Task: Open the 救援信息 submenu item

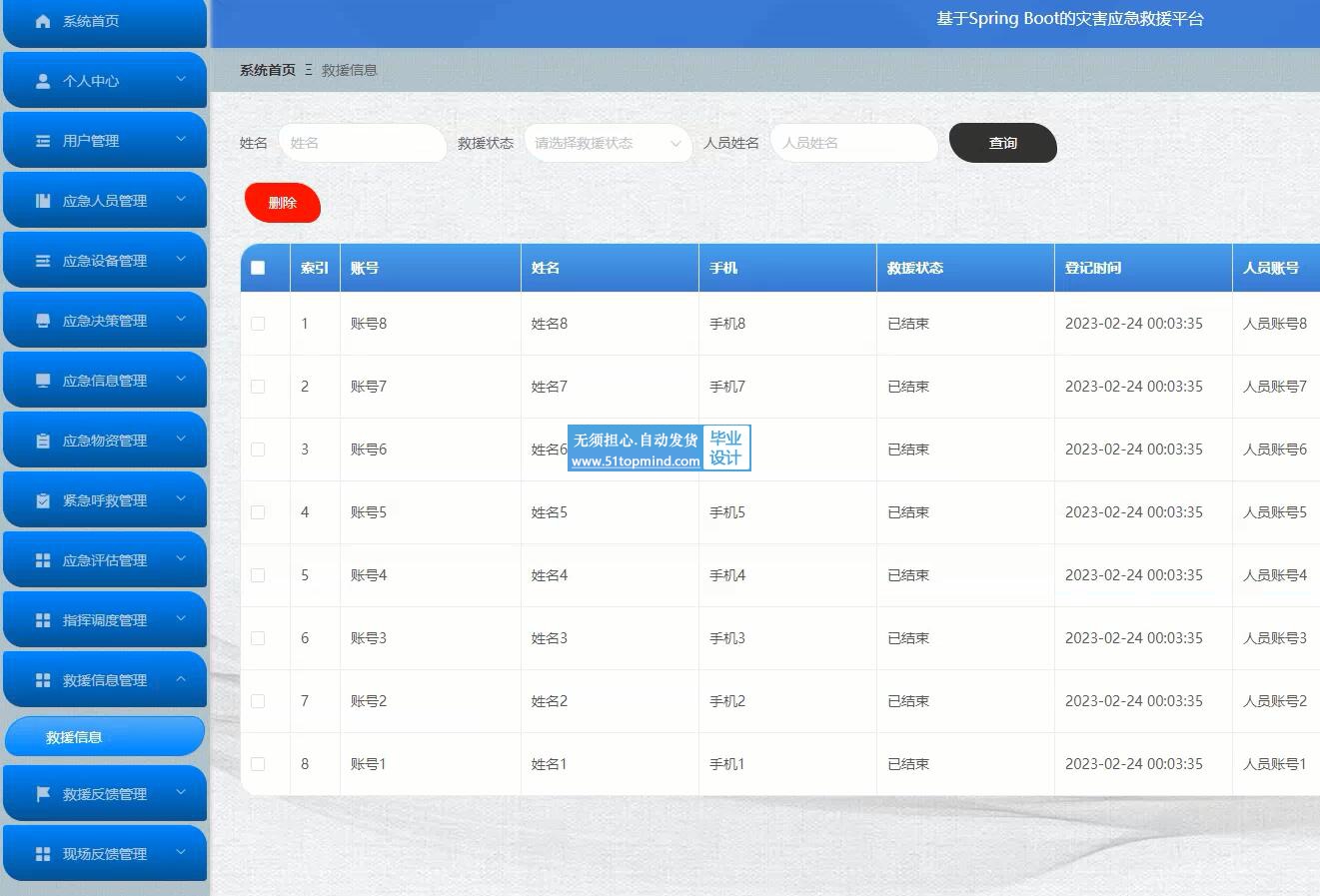Action: point(74,737)
